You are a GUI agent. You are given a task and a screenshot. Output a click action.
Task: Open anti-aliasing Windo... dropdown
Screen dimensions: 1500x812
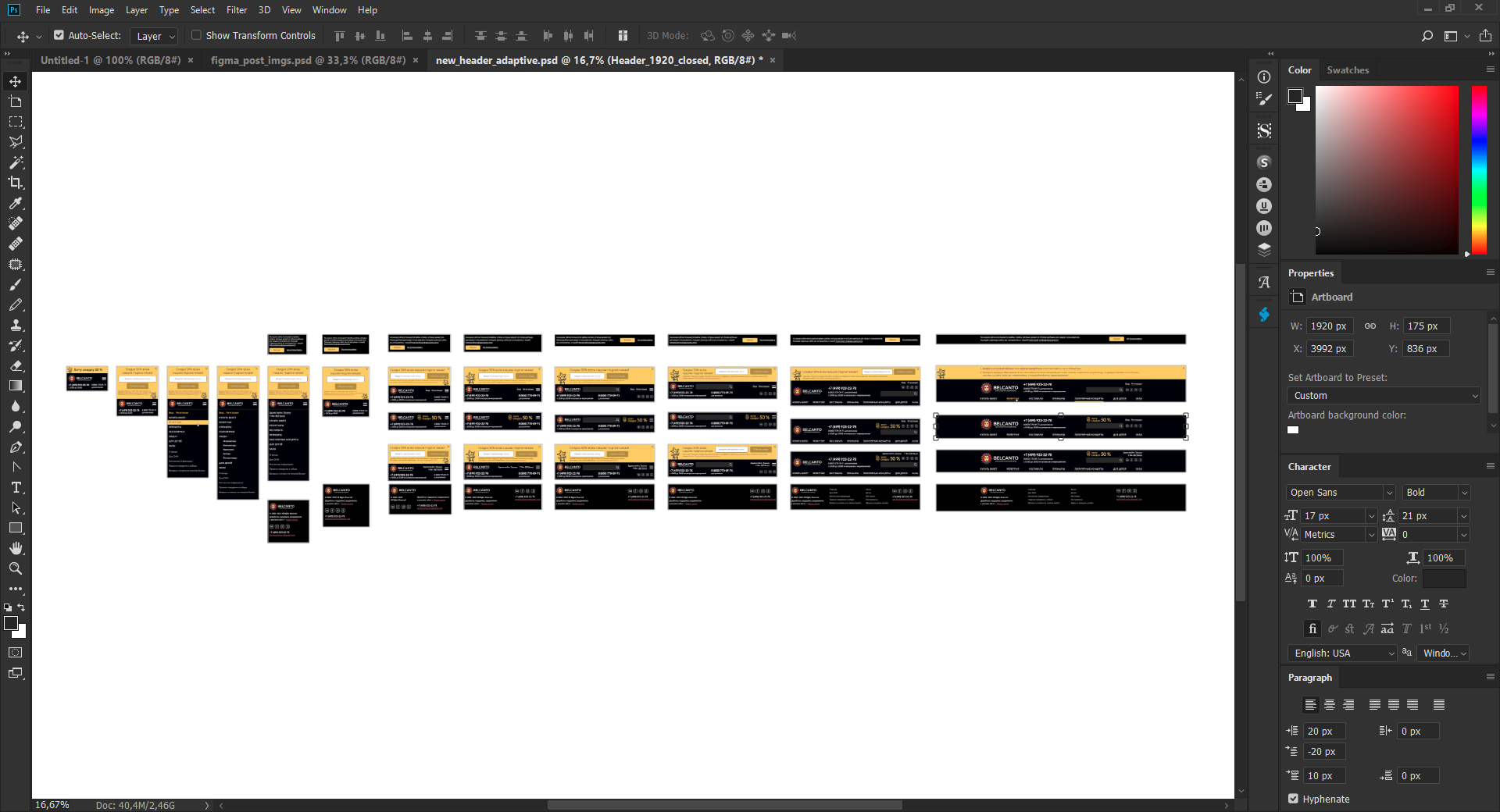tap(1444, 654)
